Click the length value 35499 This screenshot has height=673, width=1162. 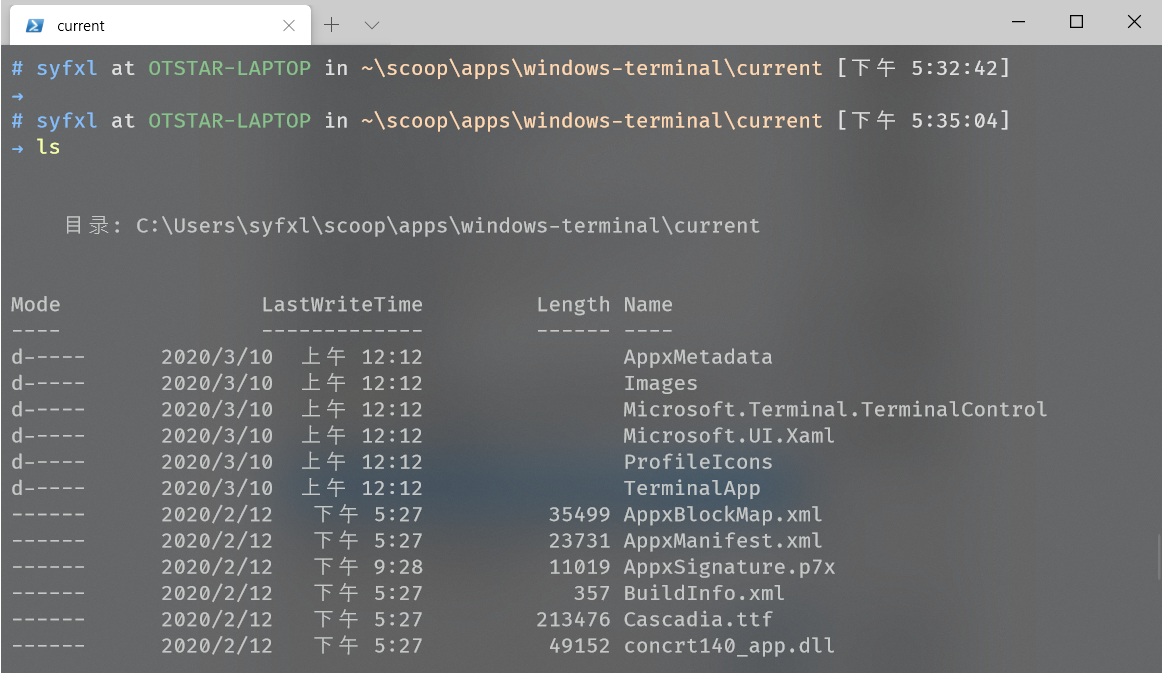click(x=579, y=514)
